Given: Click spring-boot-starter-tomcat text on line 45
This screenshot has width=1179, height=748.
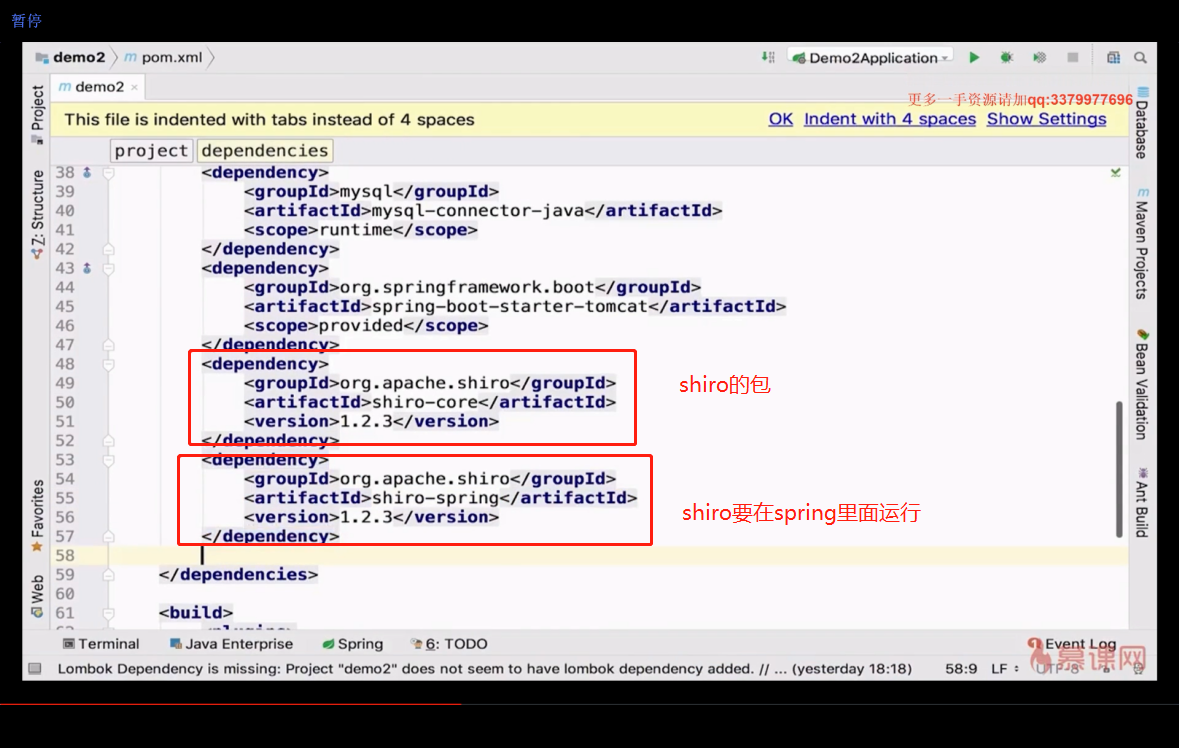Looking at the screenshot, I should pyautogui.click(x=509, y=307).
